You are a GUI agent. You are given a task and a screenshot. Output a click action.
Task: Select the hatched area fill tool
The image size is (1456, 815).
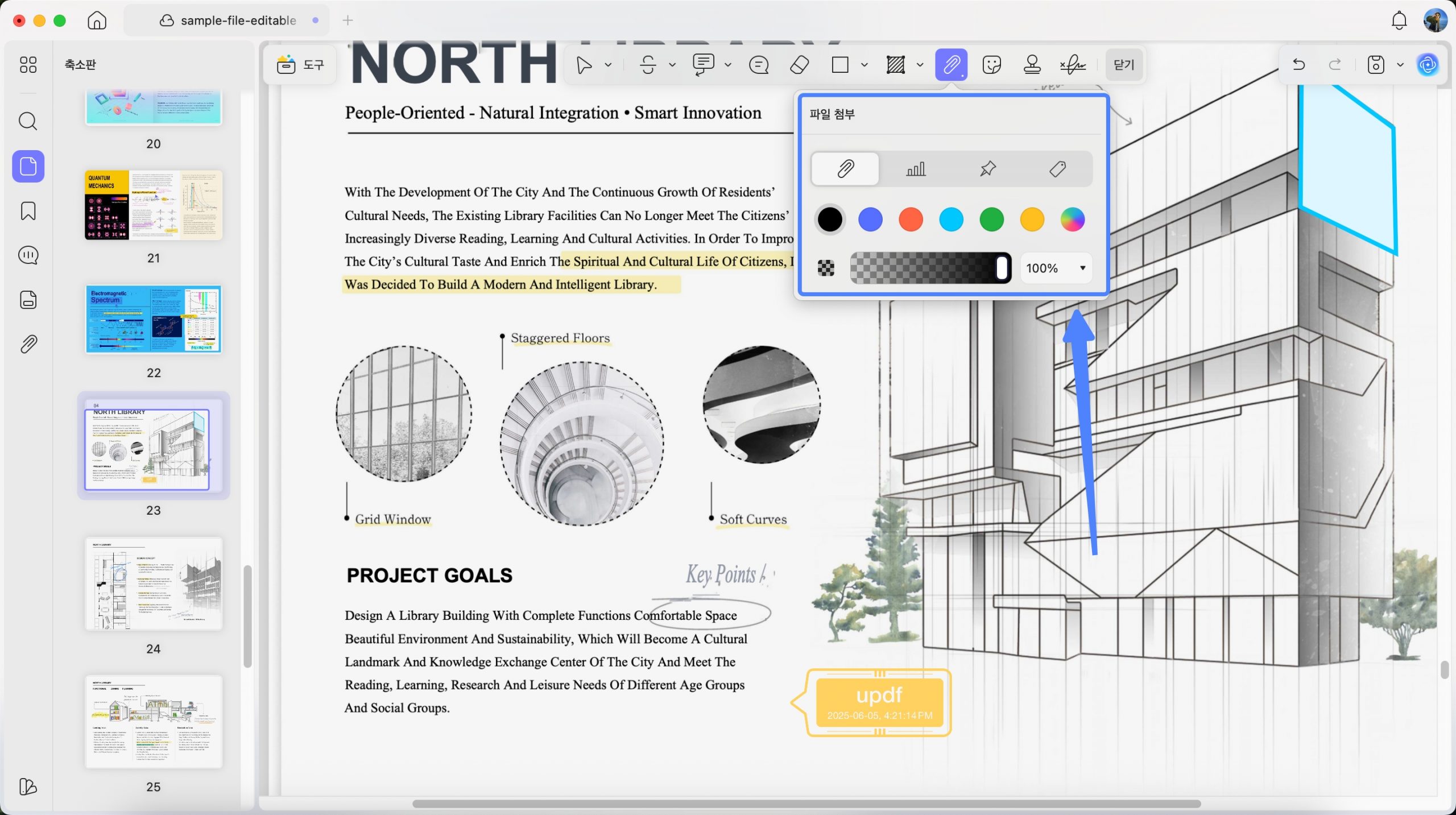click(896, 65)
